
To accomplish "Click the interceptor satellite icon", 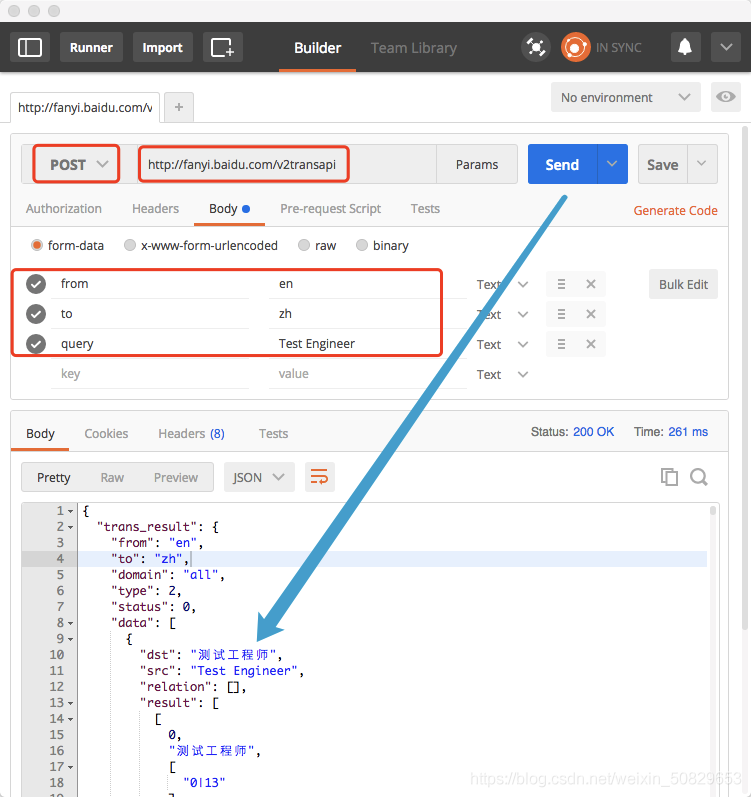I will coord(536,47).
